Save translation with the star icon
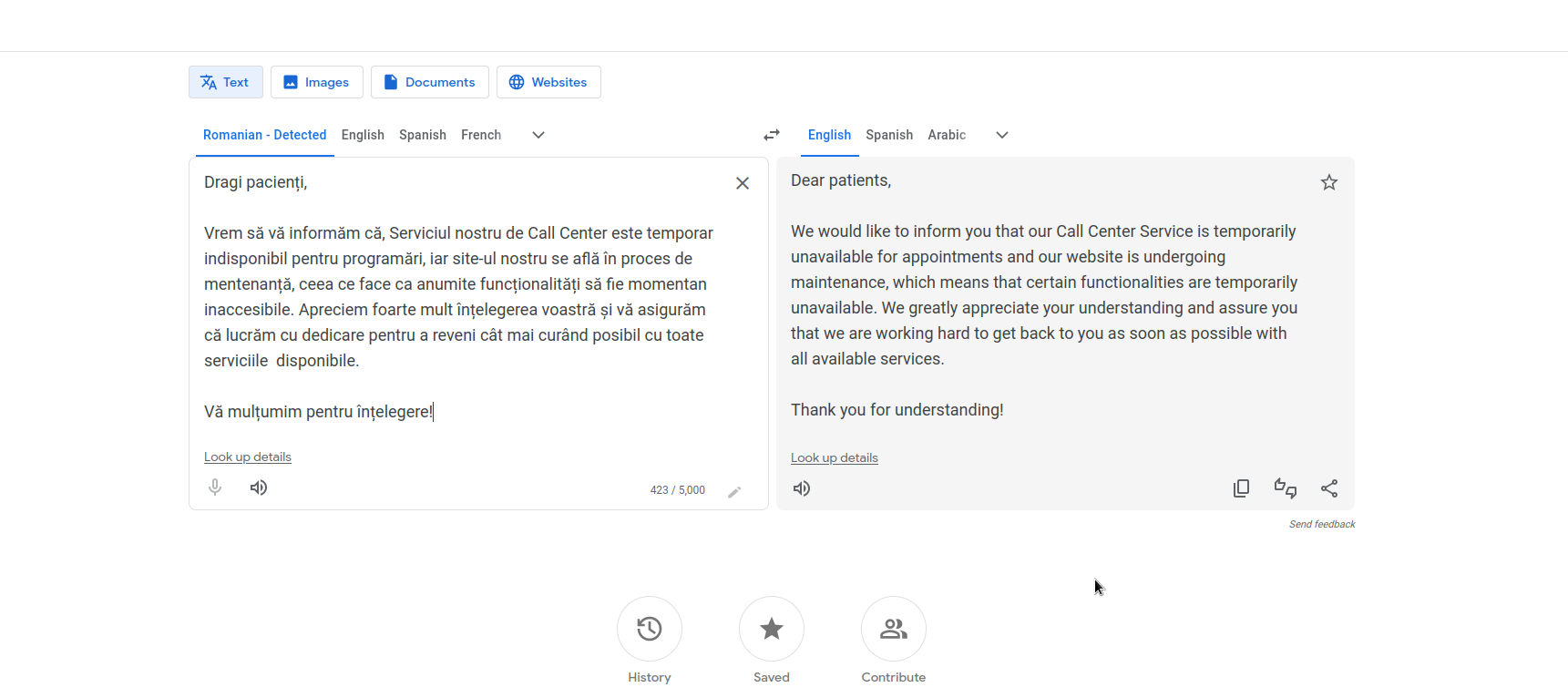The image size is (1568, 698). coord(1329,182)
